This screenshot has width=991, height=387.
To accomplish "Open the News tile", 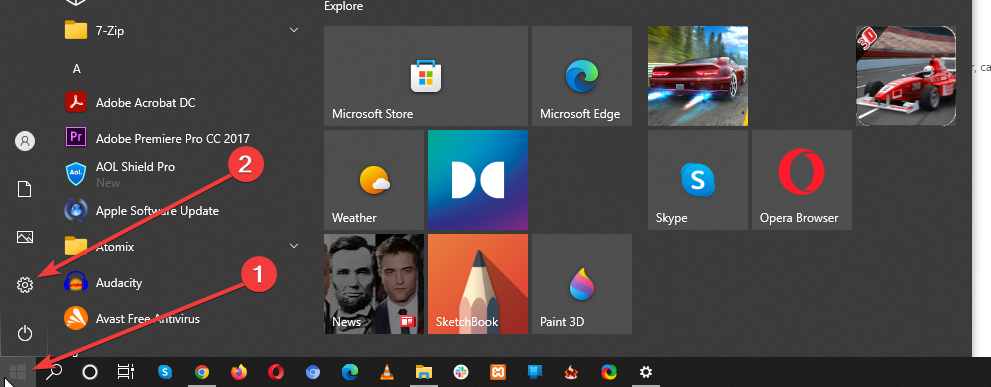I will (374, 283).
